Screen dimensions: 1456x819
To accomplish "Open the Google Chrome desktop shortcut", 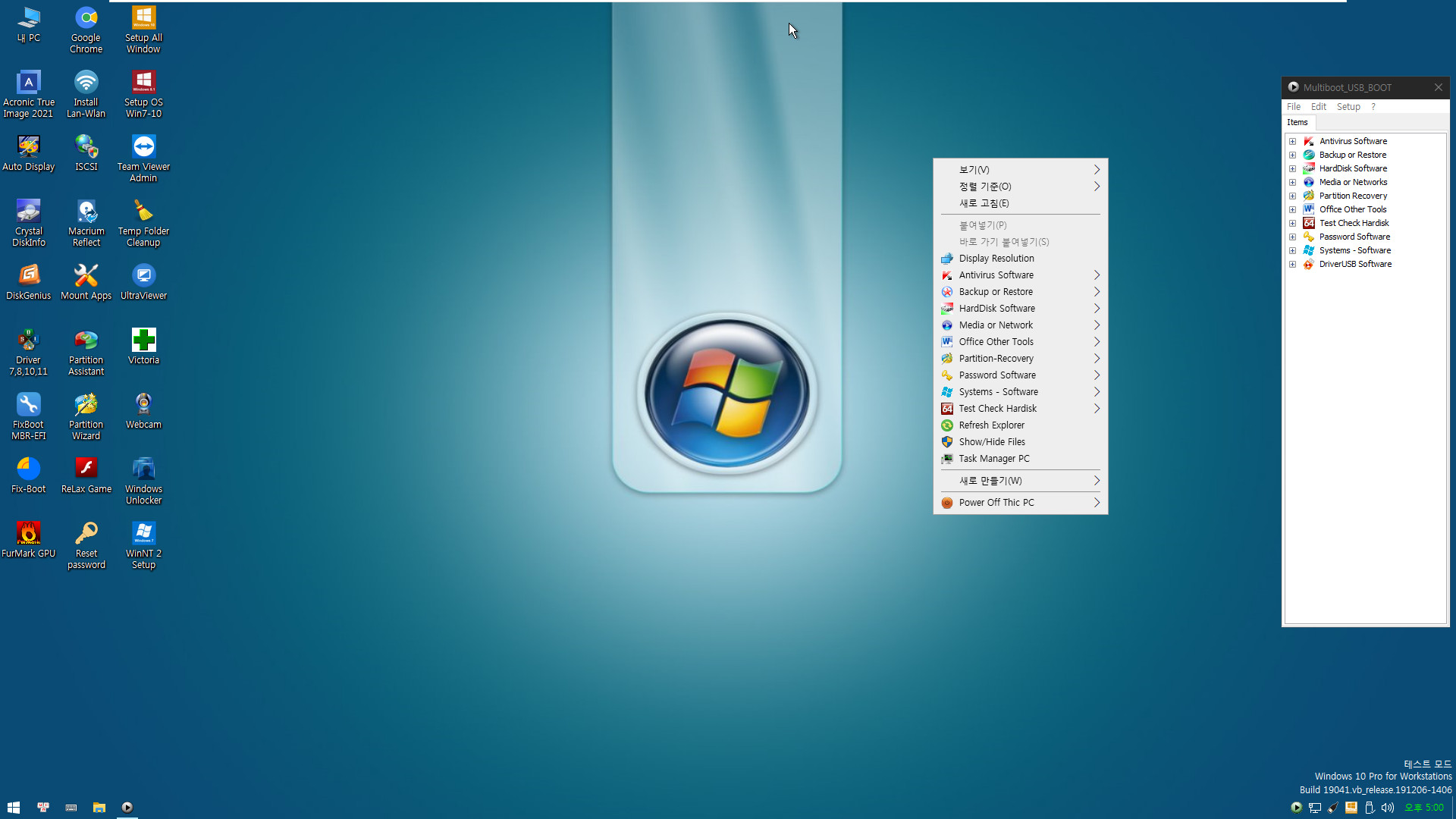I will pos(86,30).
